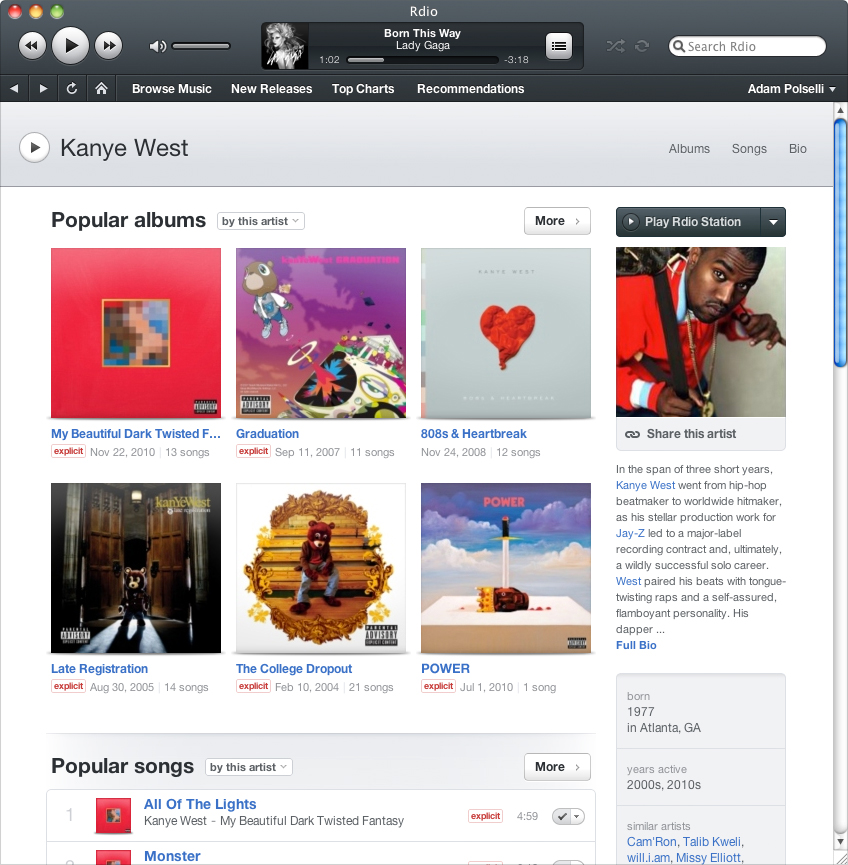Go back with the left arrow
The width and height of the screenshot is (848, 865).
pos(14,88)
